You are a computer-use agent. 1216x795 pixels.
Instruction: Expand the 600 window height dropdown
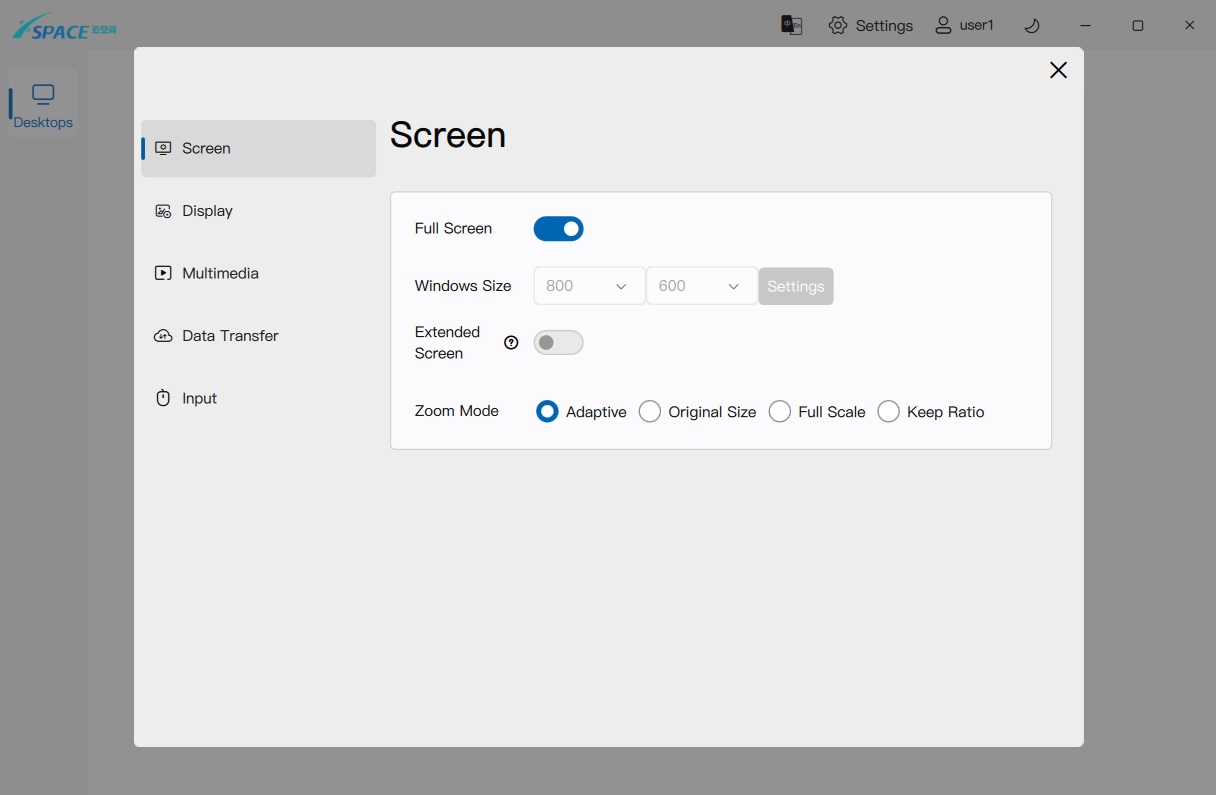click(701, 286)
